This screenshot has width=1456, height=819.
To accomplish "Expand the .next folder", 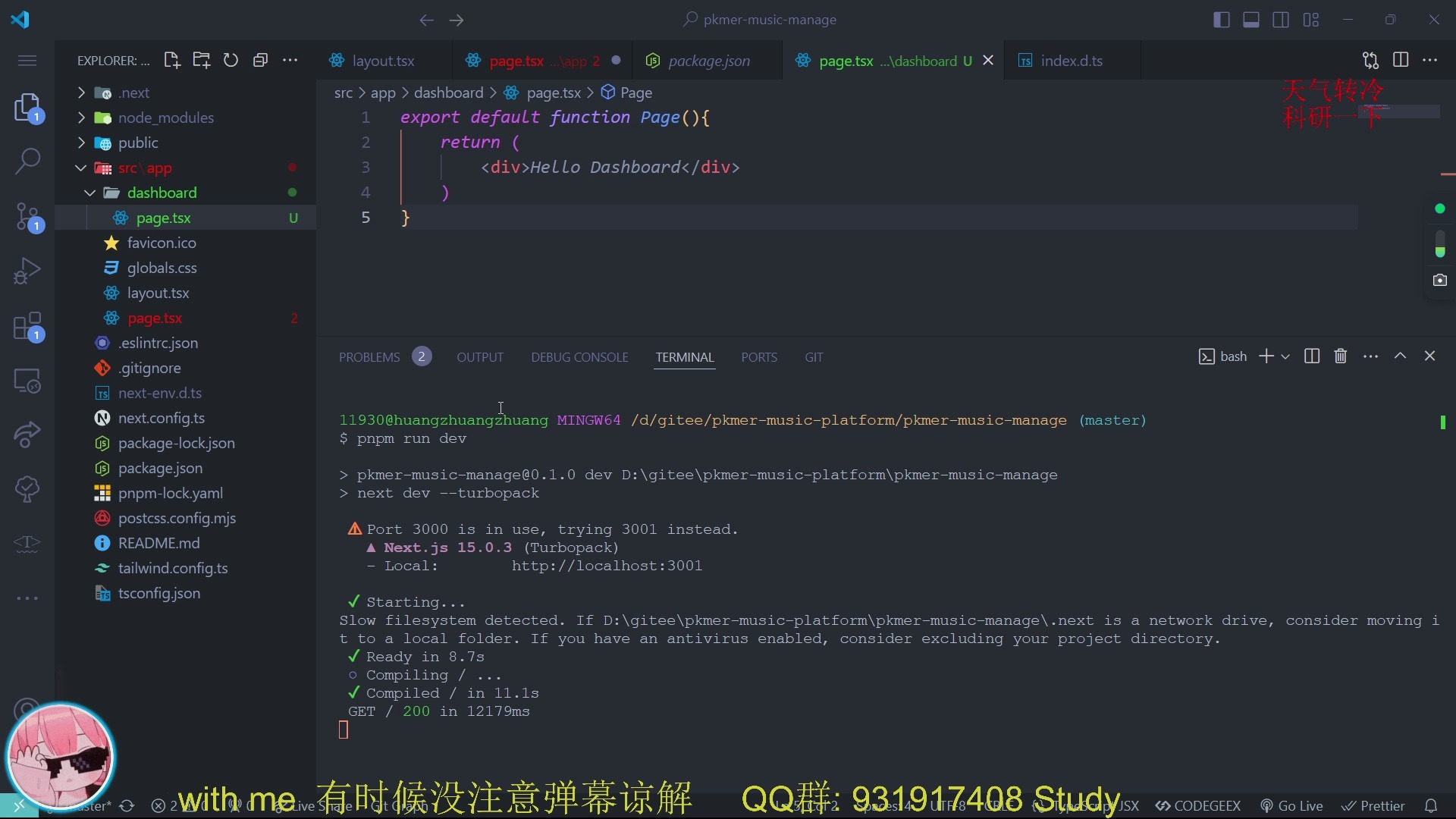I will click(81, 93).
